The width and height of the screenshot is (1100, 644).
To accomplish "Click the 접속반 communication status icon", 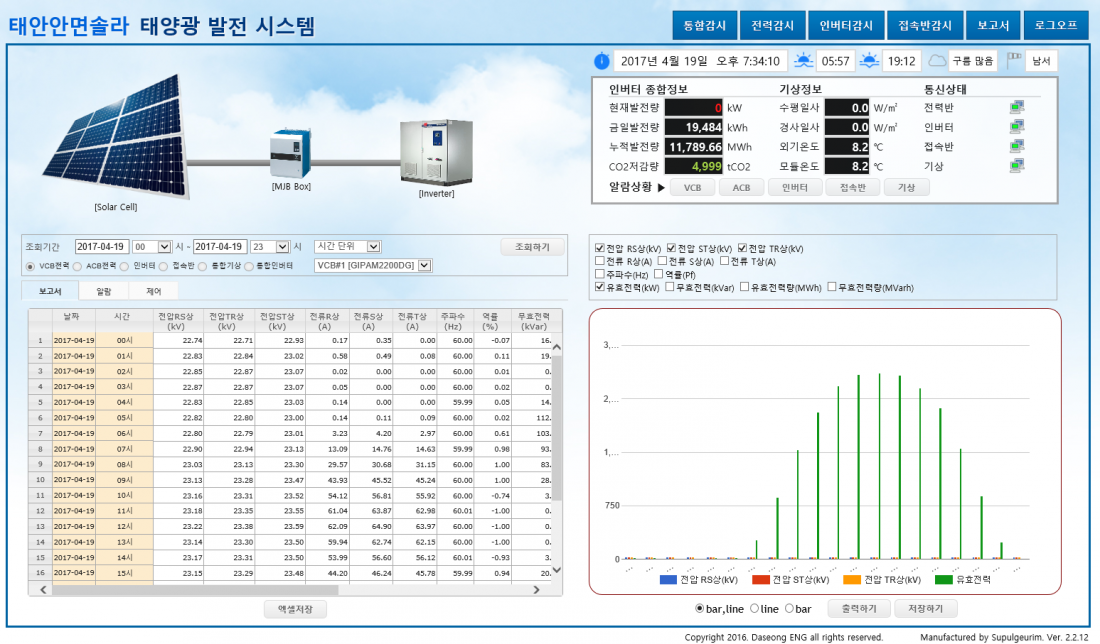I will coord(1017,147).
